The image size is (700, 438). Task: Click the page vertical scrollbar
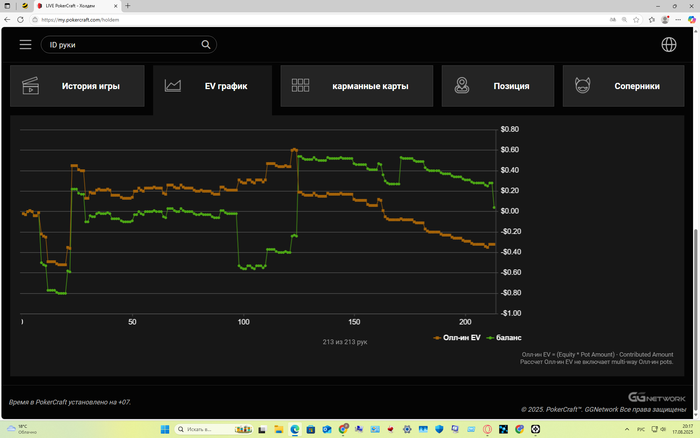695,321
